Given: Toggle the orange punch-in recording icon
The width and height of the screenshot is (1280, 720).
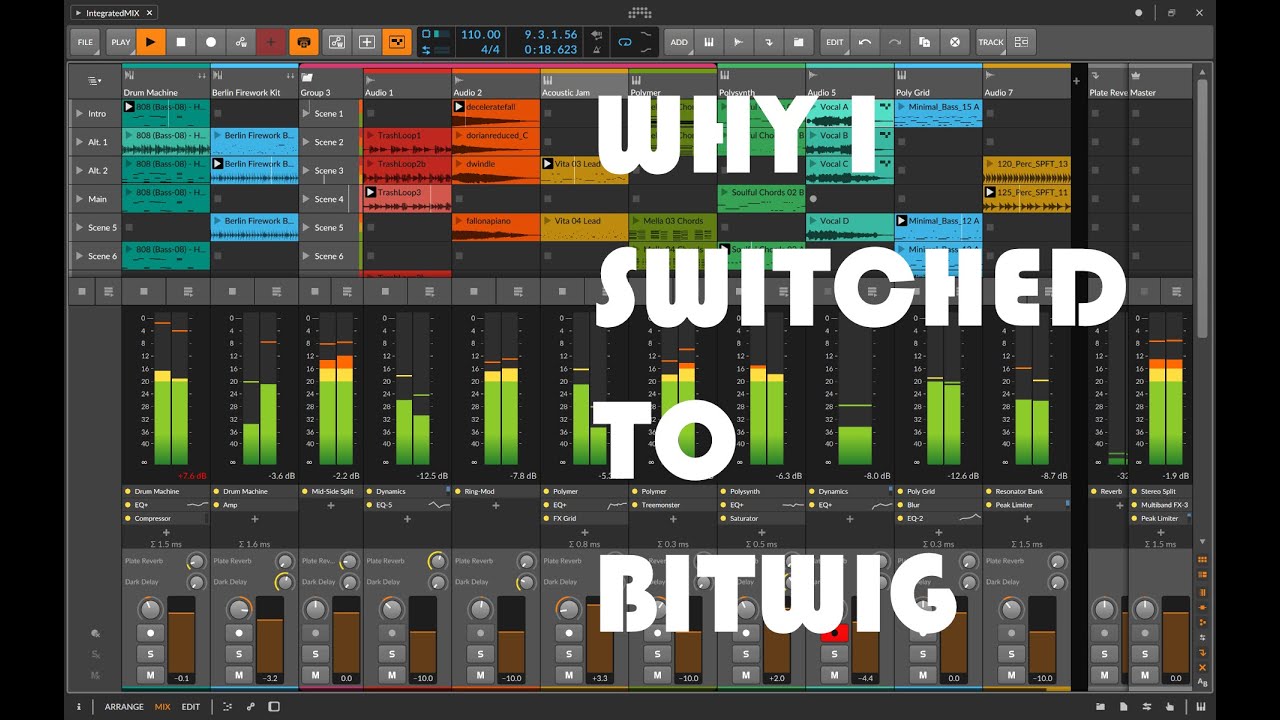Looking at the screenshot, I should coord(304,42).
